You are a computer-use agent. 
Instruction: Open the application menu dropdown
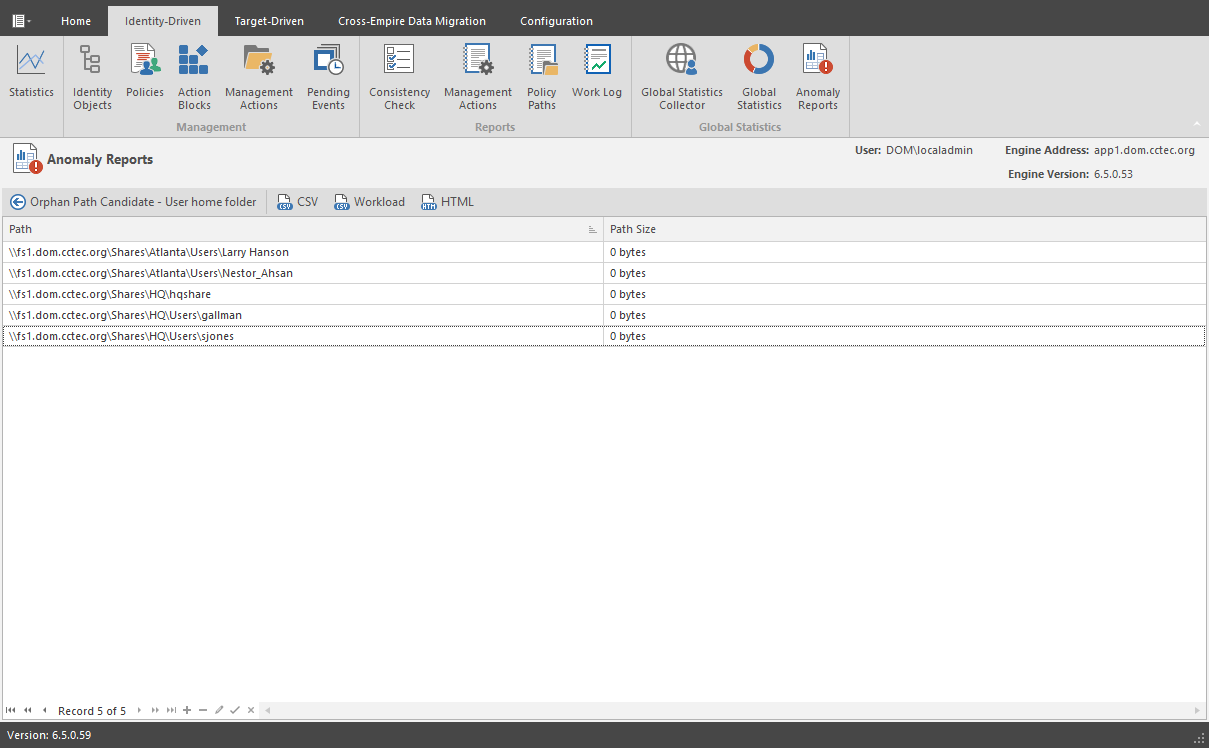(x=21, y=21)
